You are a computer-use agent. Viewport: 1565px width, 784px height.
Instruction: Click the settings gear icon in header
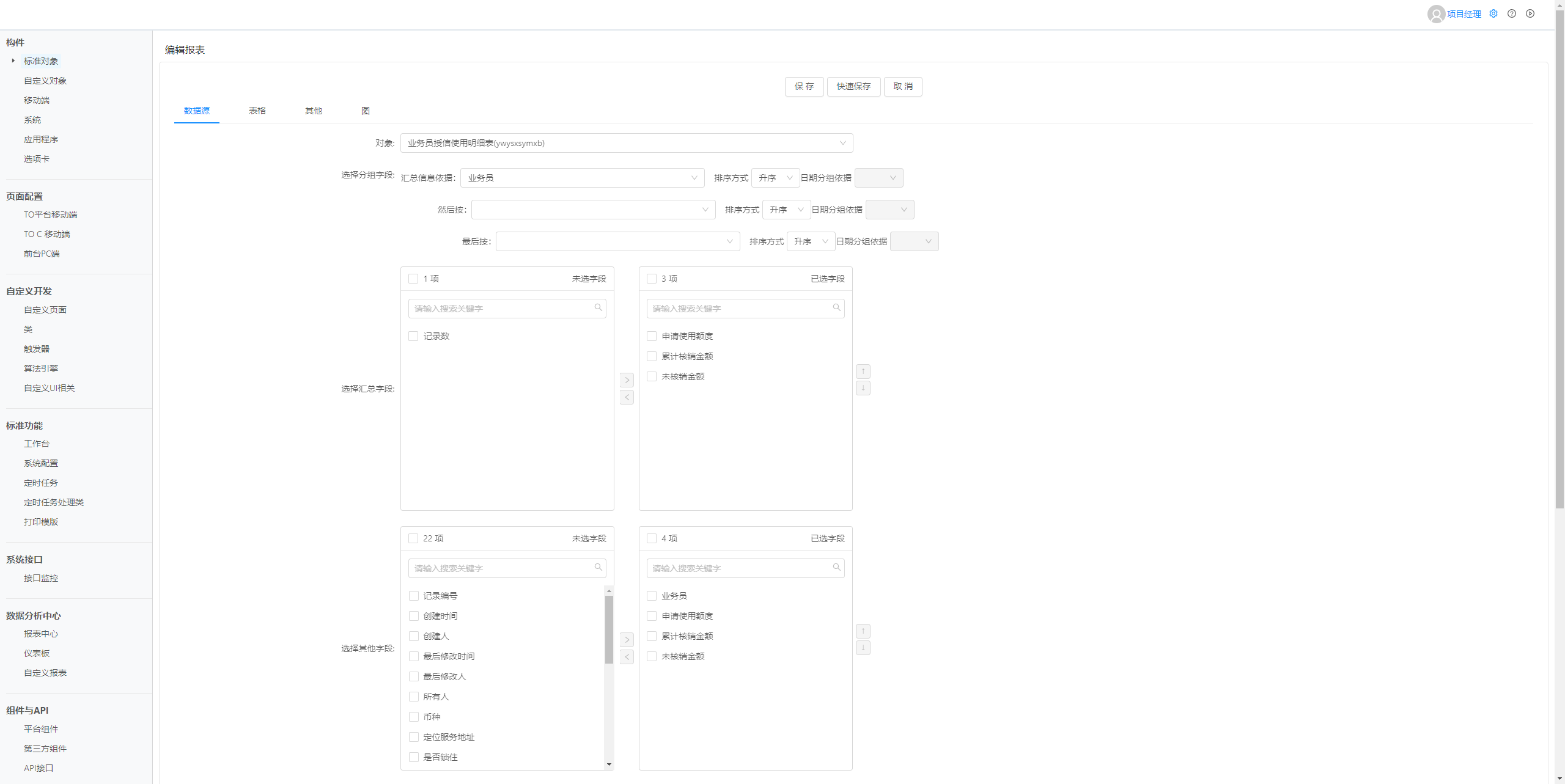click(1493, 13)
